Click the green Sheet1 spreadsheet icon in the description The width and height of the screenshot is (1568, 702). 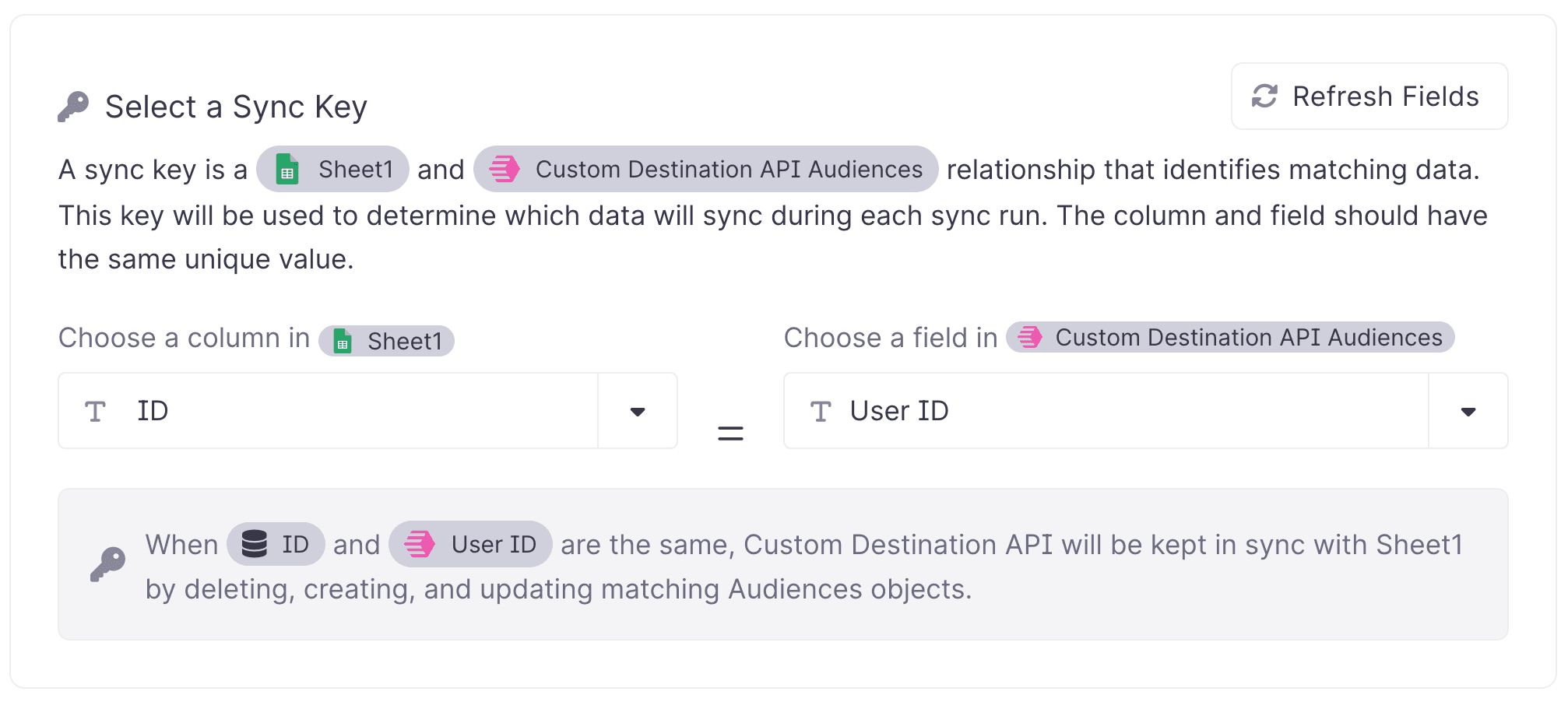pos(287,169)
